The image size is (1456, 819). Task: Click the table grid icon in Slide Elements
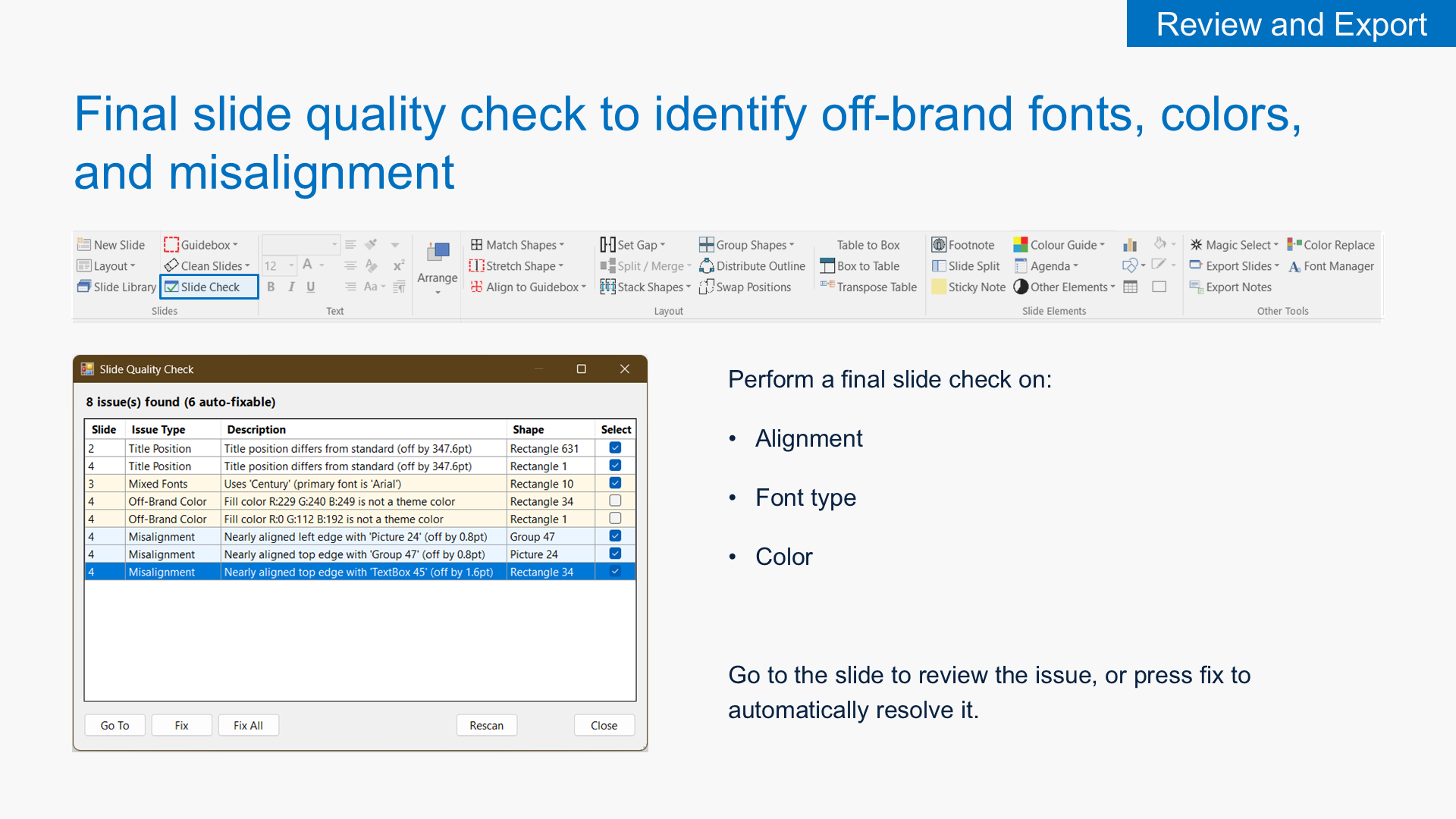[1130, 287]
